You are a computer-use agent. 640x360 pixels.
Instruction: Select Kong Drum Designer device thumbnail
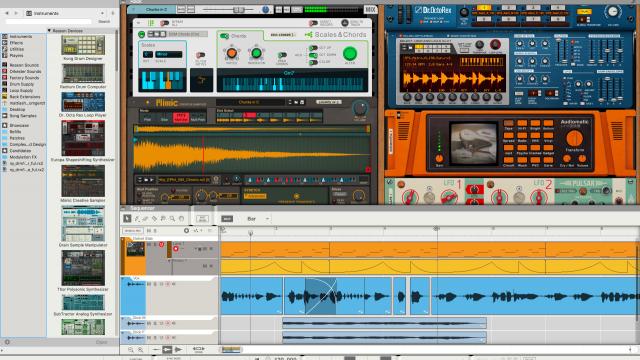click(83, 45)
